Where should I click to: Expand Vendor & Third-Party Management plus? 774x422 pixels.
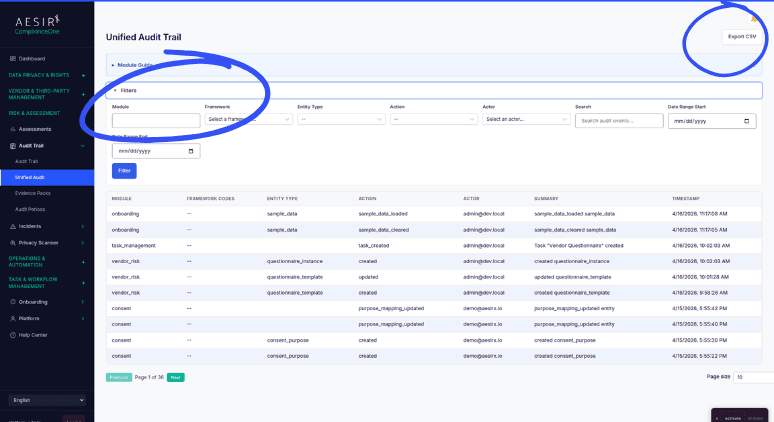click(83, 94)
